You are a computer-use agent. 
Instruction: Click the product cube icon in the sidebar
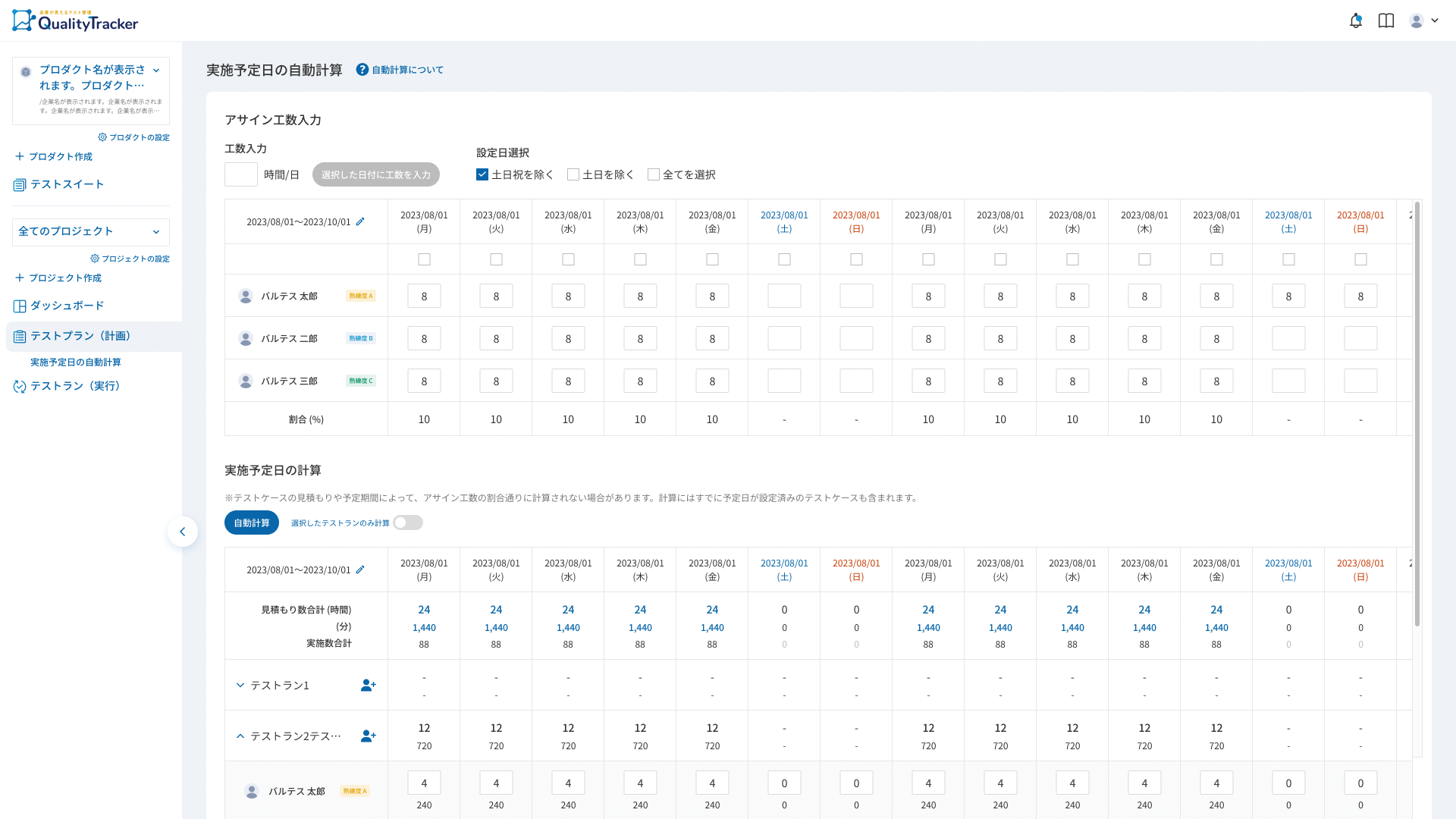click(26, 72)
